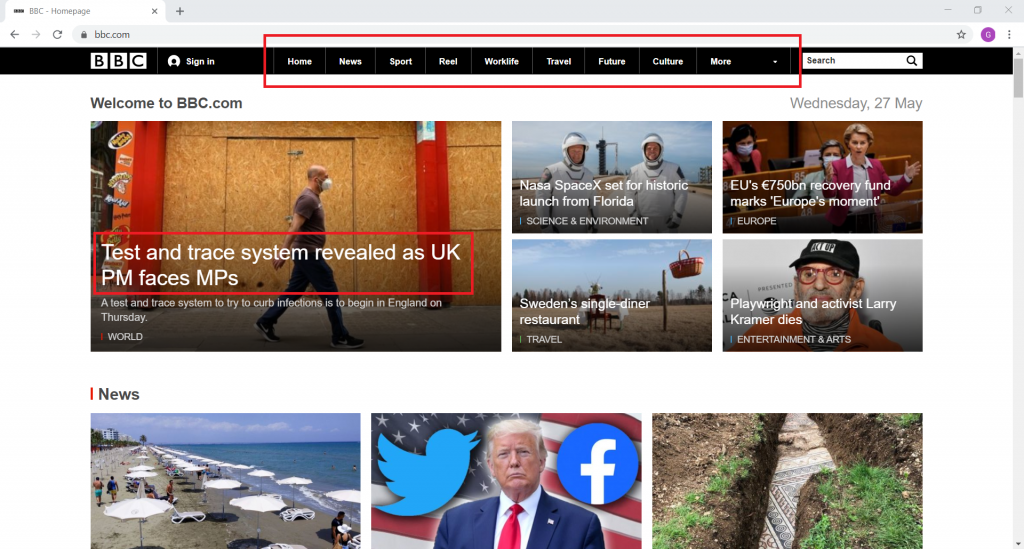Click the search magnifier icon
Image resolution: width=1024 pixels, height=549 pixels.
tap(911, 61)
